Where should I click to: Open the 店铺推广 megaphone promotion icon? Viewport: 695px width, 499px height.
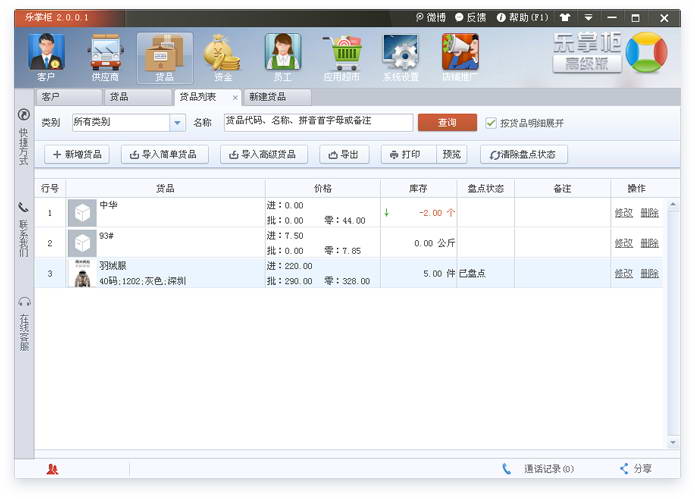pyautogui.click(x=460, y=58)
